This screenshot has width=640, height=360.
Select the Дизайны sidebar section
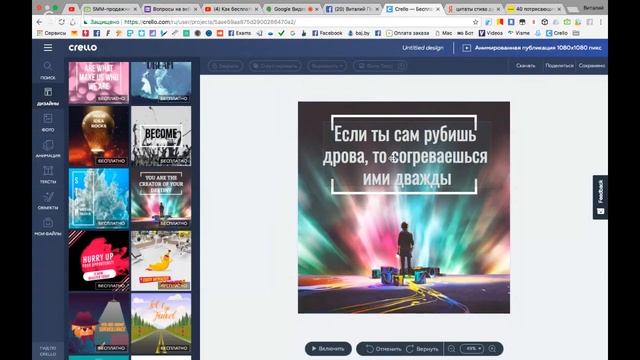coord(48,96)
